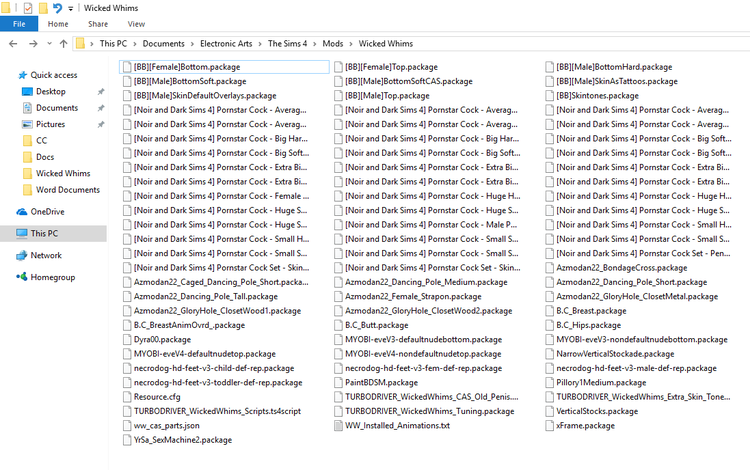The image size is (750, 470).
Task: Switch to the Share ribbon tab
Action: (x=98, y=24)
